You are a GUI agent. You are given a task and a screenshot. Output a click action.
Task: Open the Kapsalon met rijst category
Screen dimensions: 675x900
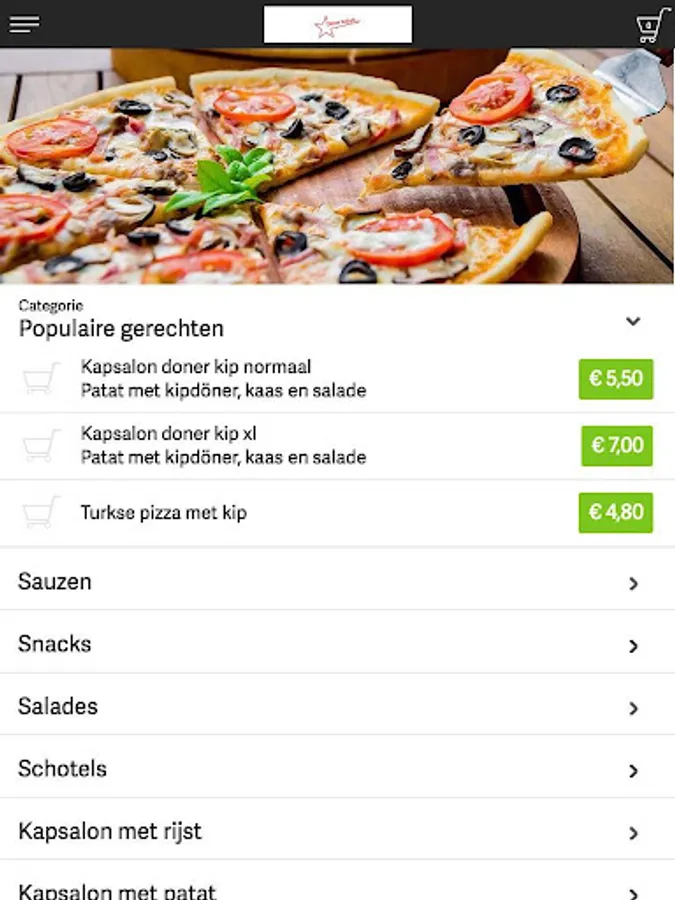[x=110, y=831]
